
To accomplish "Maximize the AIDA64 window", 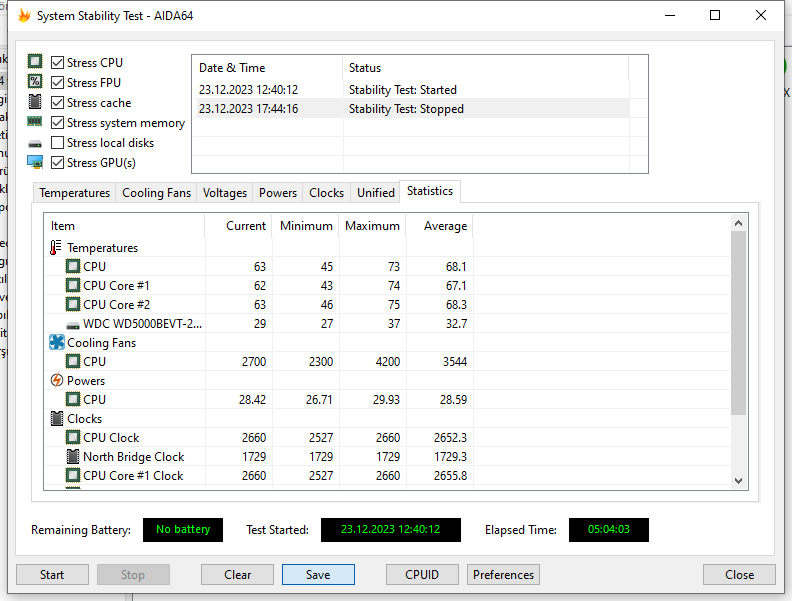I will [x=715, y=16].
